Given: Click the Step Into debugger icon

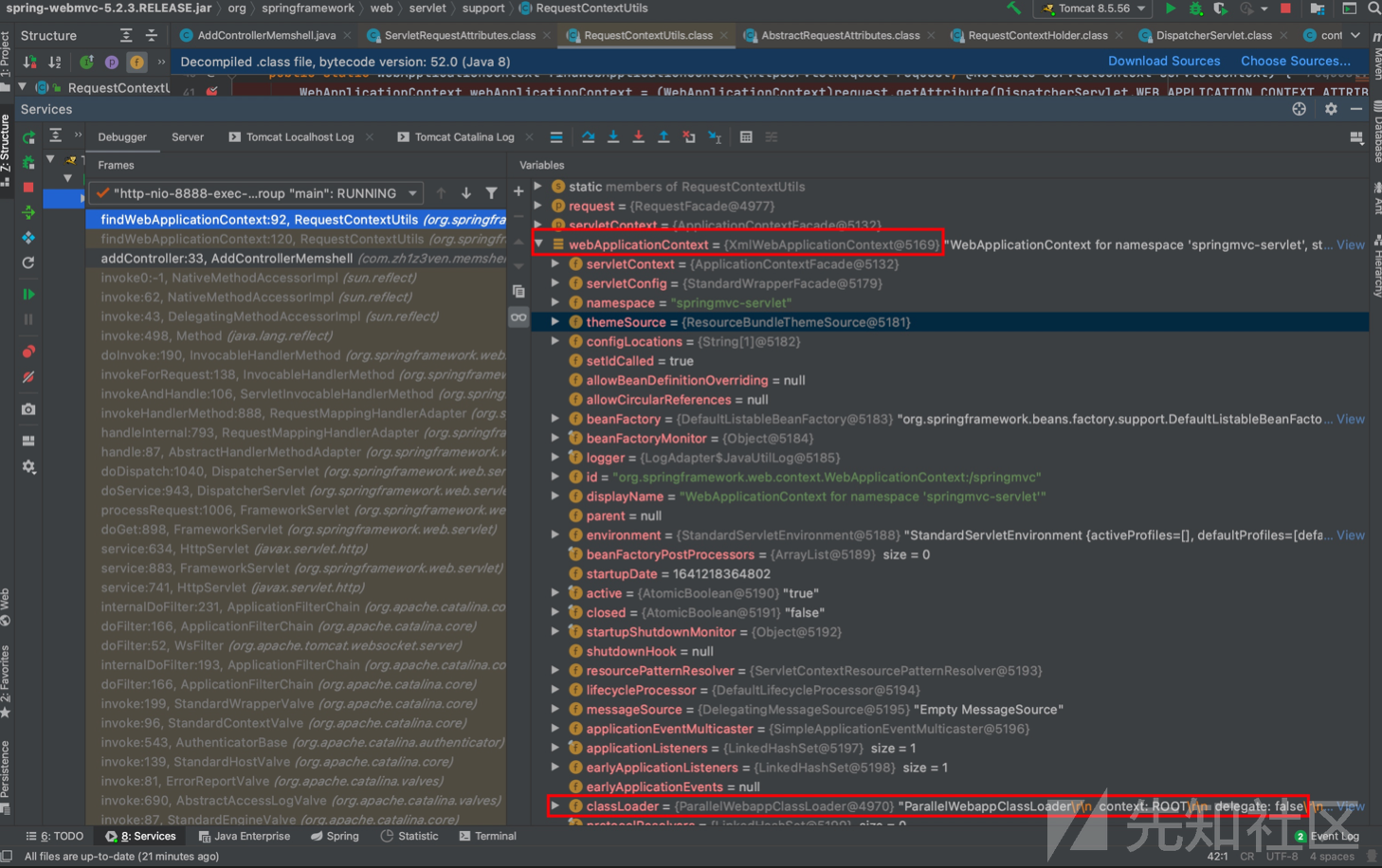Looking at the screenshot, I should (x=613, y=137).
